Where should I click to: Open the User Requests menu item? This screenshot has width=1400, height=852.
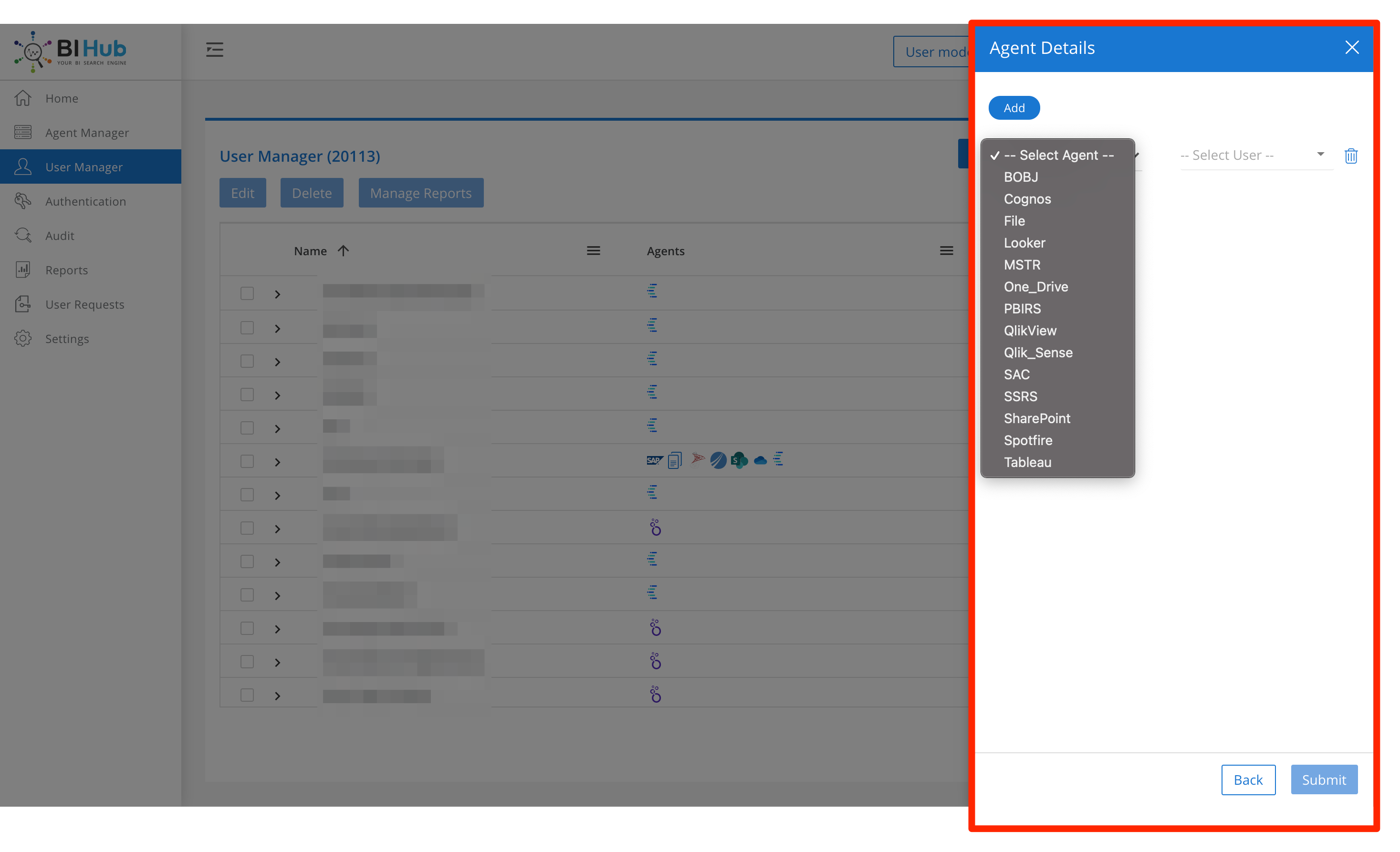tap(90, 304)
